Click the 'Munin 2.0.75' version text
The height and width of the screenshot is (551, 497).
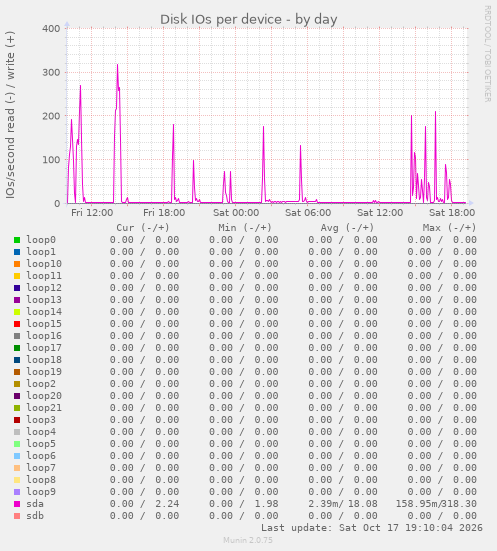point(248,540)
